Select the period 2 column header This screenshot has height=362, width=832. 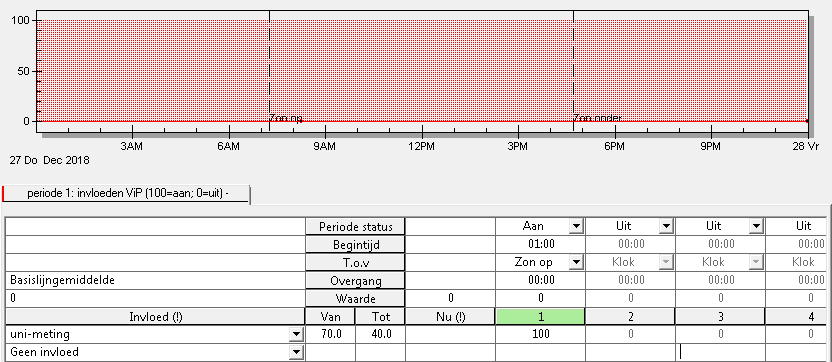tap(630, 317)
